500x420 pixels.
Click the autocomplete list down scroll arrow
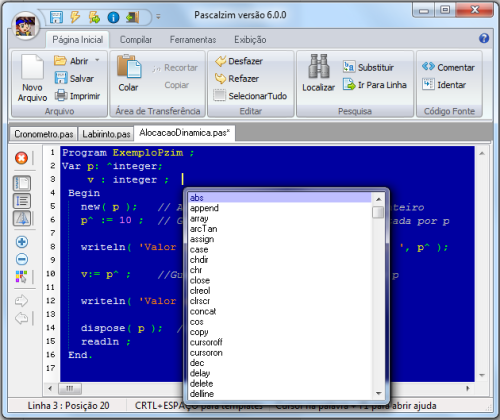pyautogui.click(x=378, y=393)
